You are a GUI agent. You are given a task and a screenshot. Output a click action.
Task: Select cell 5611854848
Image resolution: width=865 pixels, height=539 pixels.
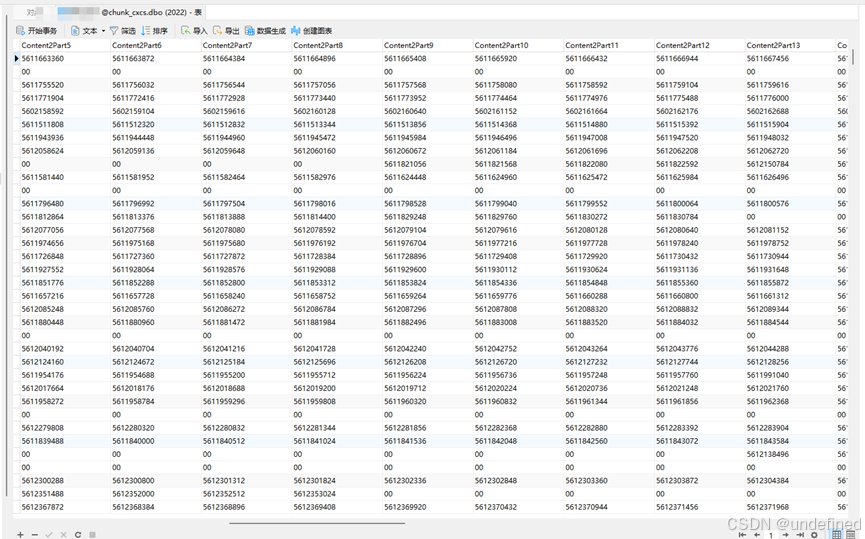click(608, 283)
